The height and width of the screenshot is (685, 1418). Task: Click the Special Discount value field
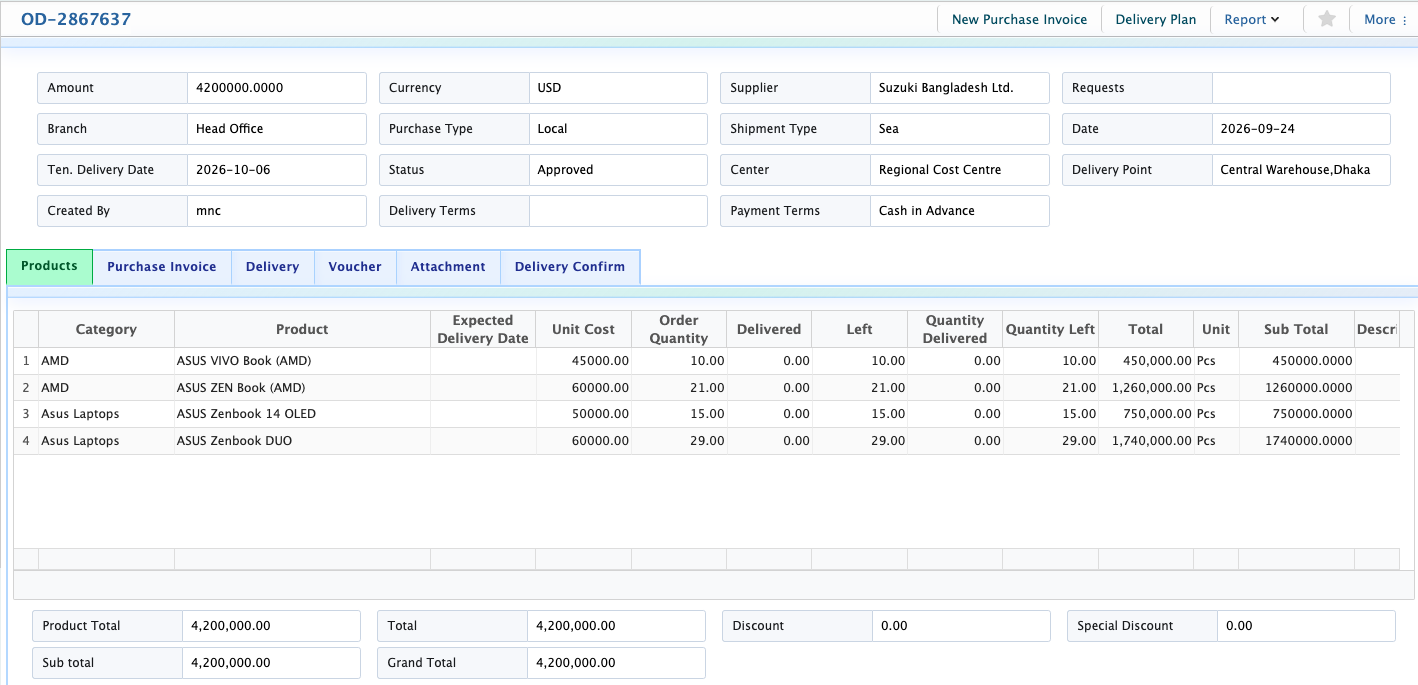[x=1306, y=626]
